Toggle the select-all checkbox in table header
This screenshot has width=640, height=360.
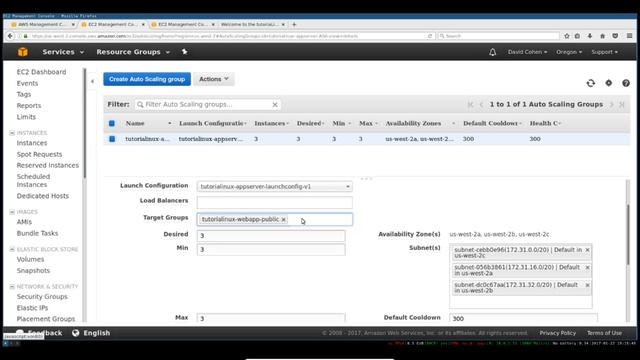[x=112, y=123]
